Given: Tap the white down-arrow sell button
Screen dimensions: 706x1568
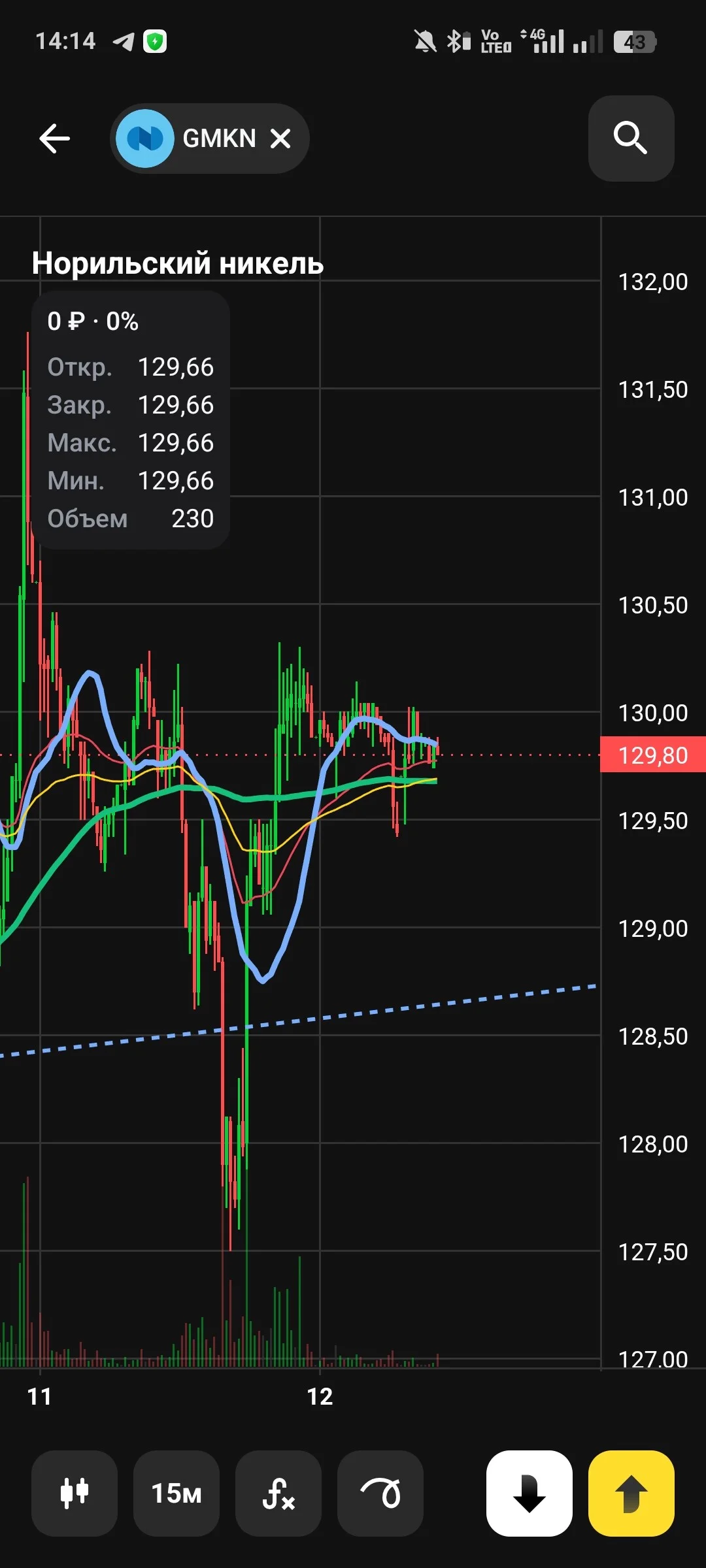Looking at the screenshot, I should click(529, 1493).
